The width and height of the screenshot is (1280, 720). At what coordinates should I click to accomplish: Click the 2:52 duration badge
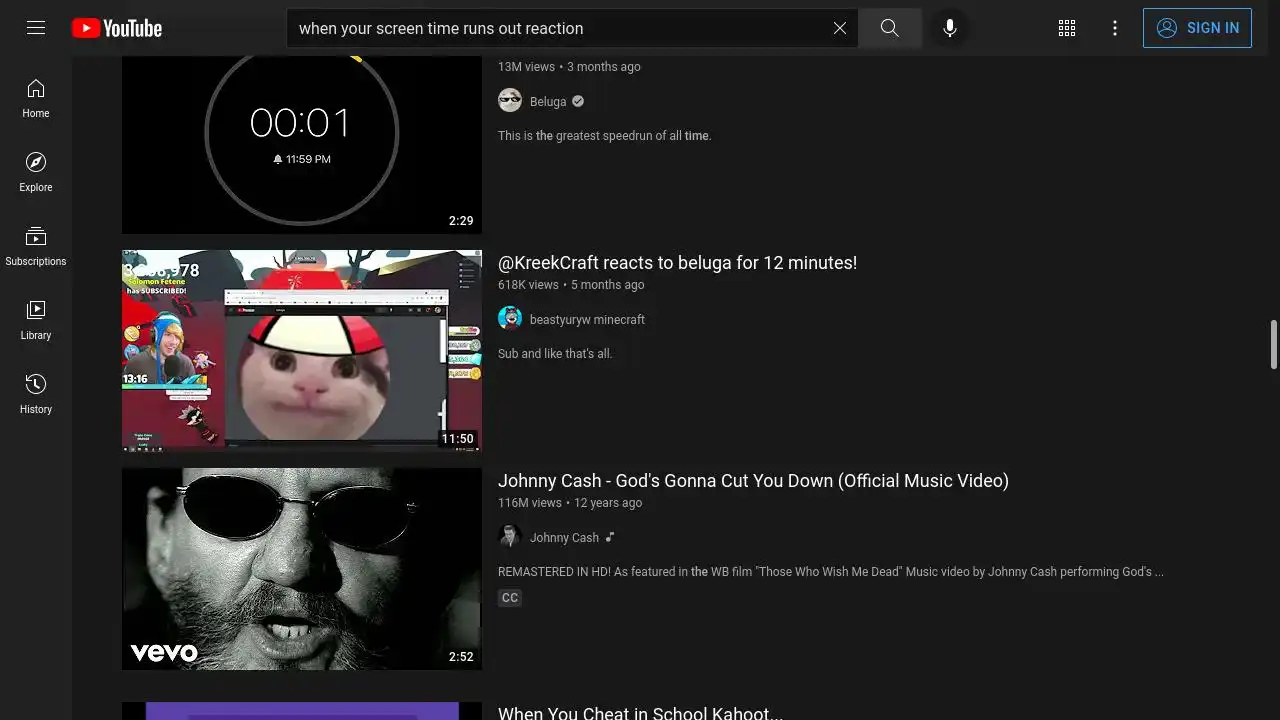pos(461,657)
